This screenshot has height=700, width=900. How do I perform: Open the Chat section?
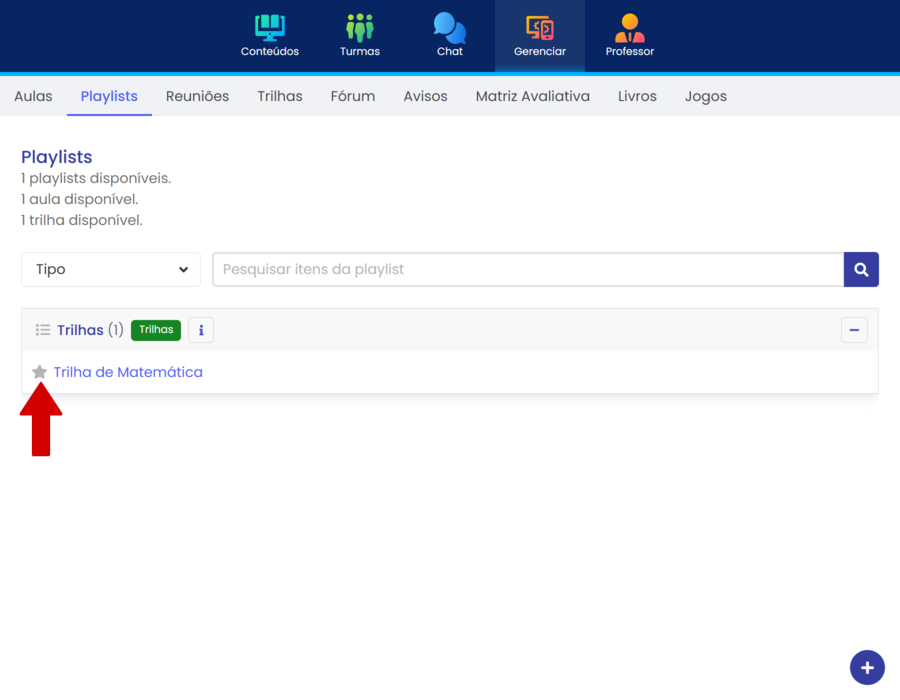click(x=449, y=36)
